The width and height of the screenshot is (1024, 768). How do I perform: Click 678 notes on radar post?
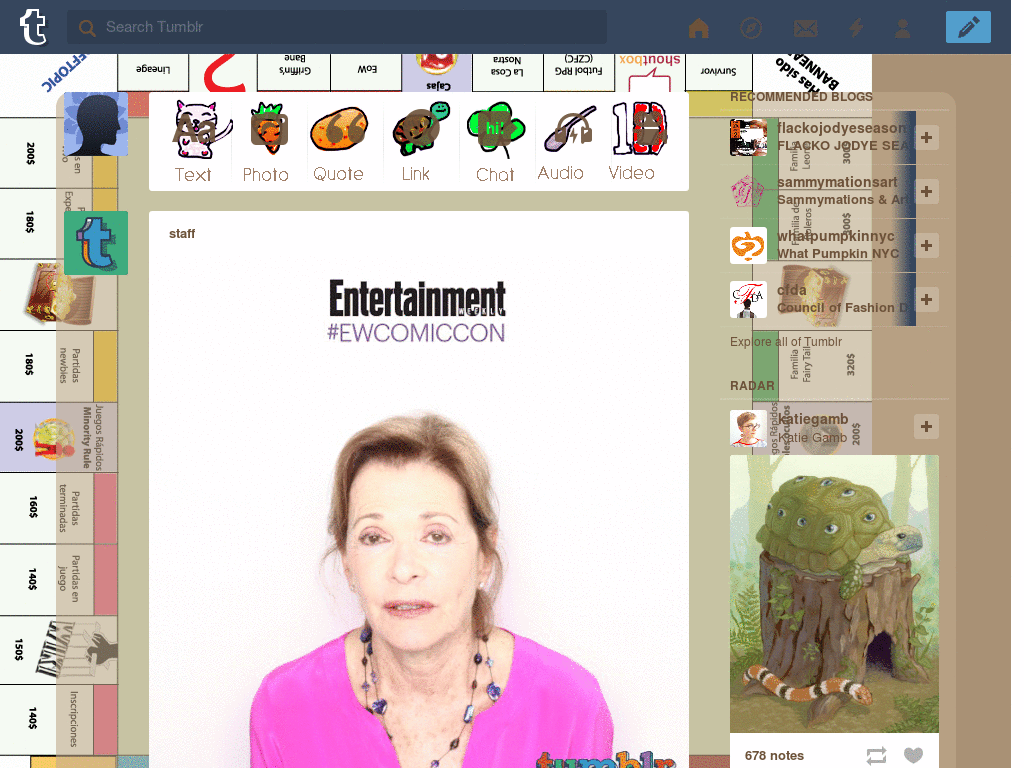pyautogui.click(x=774, y=756)
